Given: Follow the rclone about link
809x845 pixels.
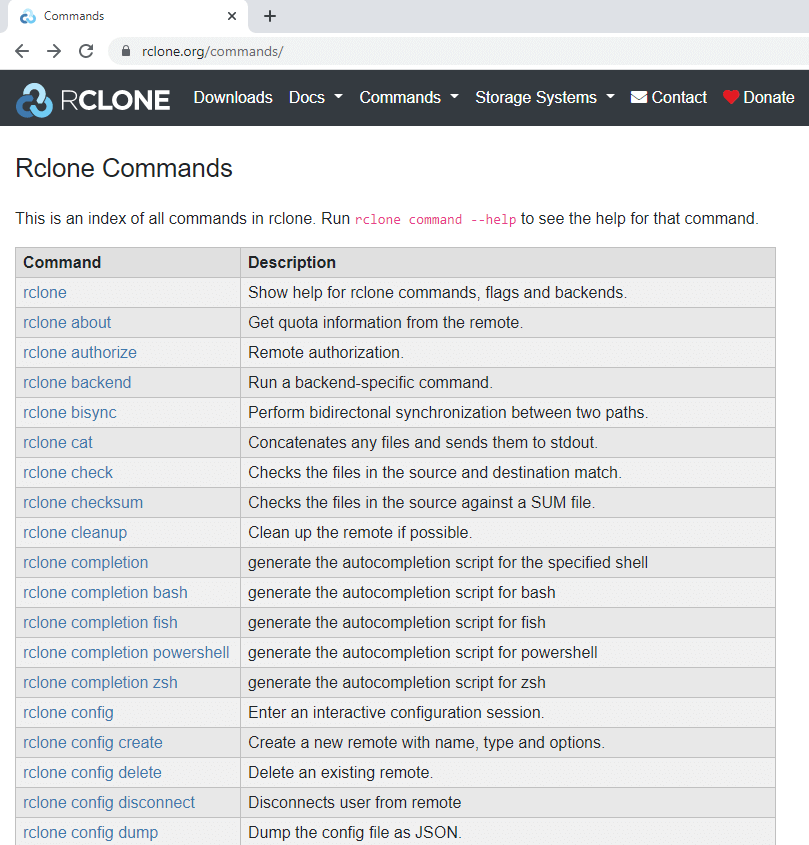Looking at the screenshot, I should point(67,322).
